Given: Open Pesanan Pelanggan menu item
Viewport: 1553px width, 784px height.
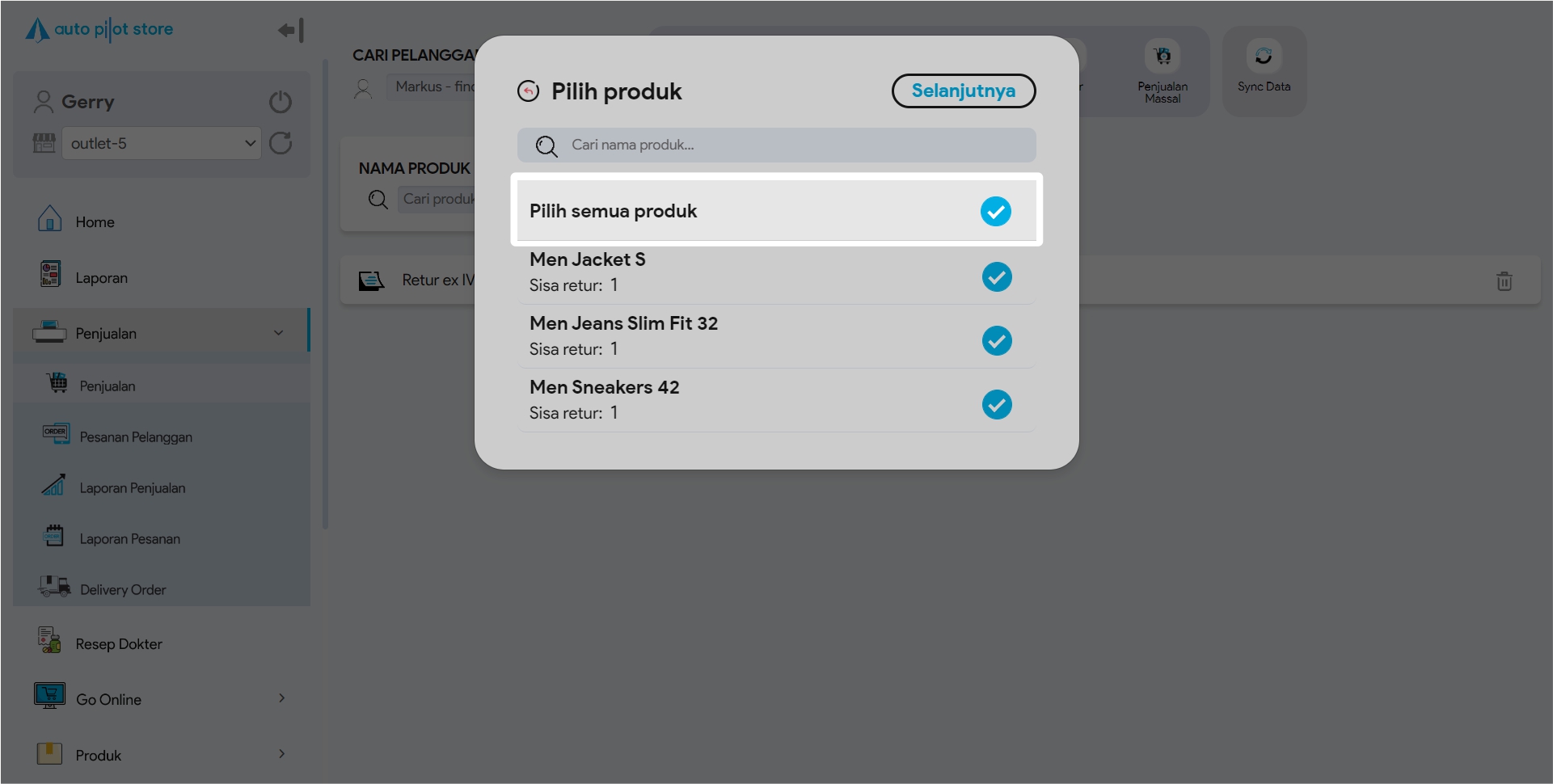Looking at the screenshot, I should [135, 436].
